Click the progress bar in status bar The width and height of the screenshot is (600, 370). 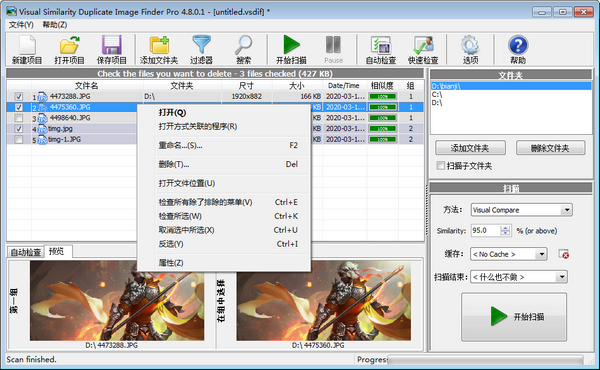[485, 360]
